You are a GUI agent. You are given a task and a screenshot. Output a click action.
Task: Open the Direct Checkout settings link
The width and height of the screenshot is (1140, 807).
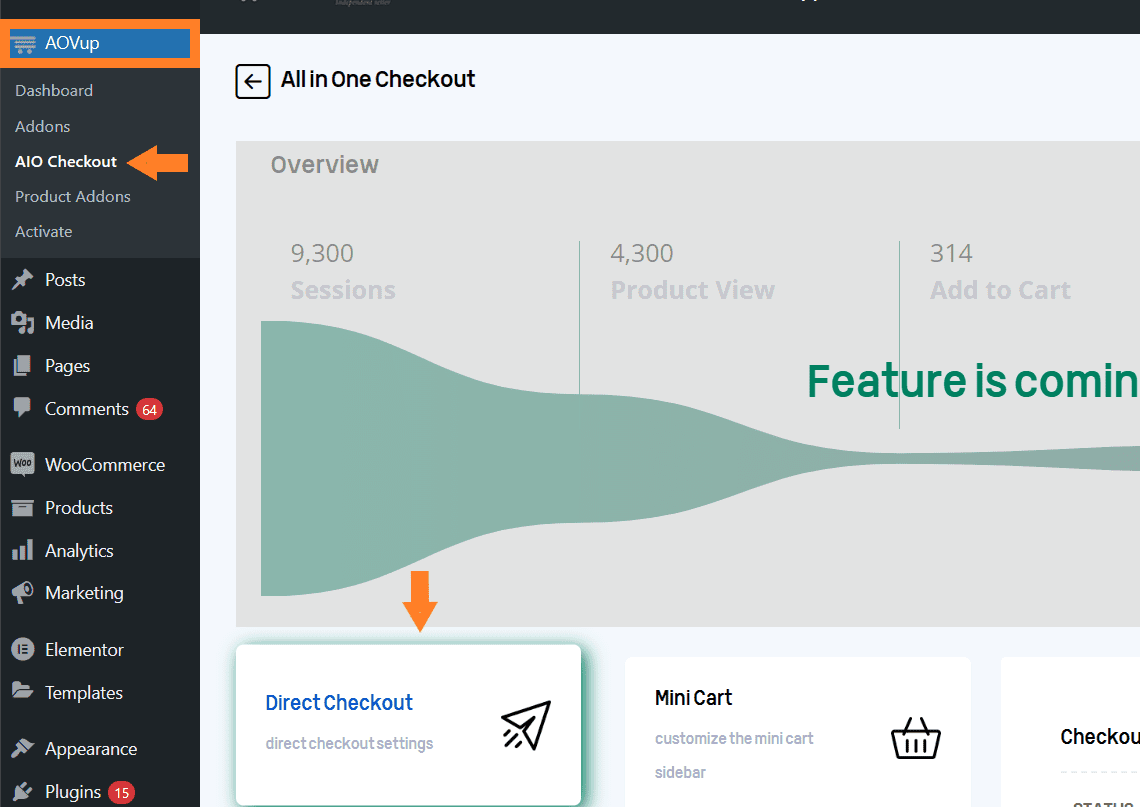point(339,702)
